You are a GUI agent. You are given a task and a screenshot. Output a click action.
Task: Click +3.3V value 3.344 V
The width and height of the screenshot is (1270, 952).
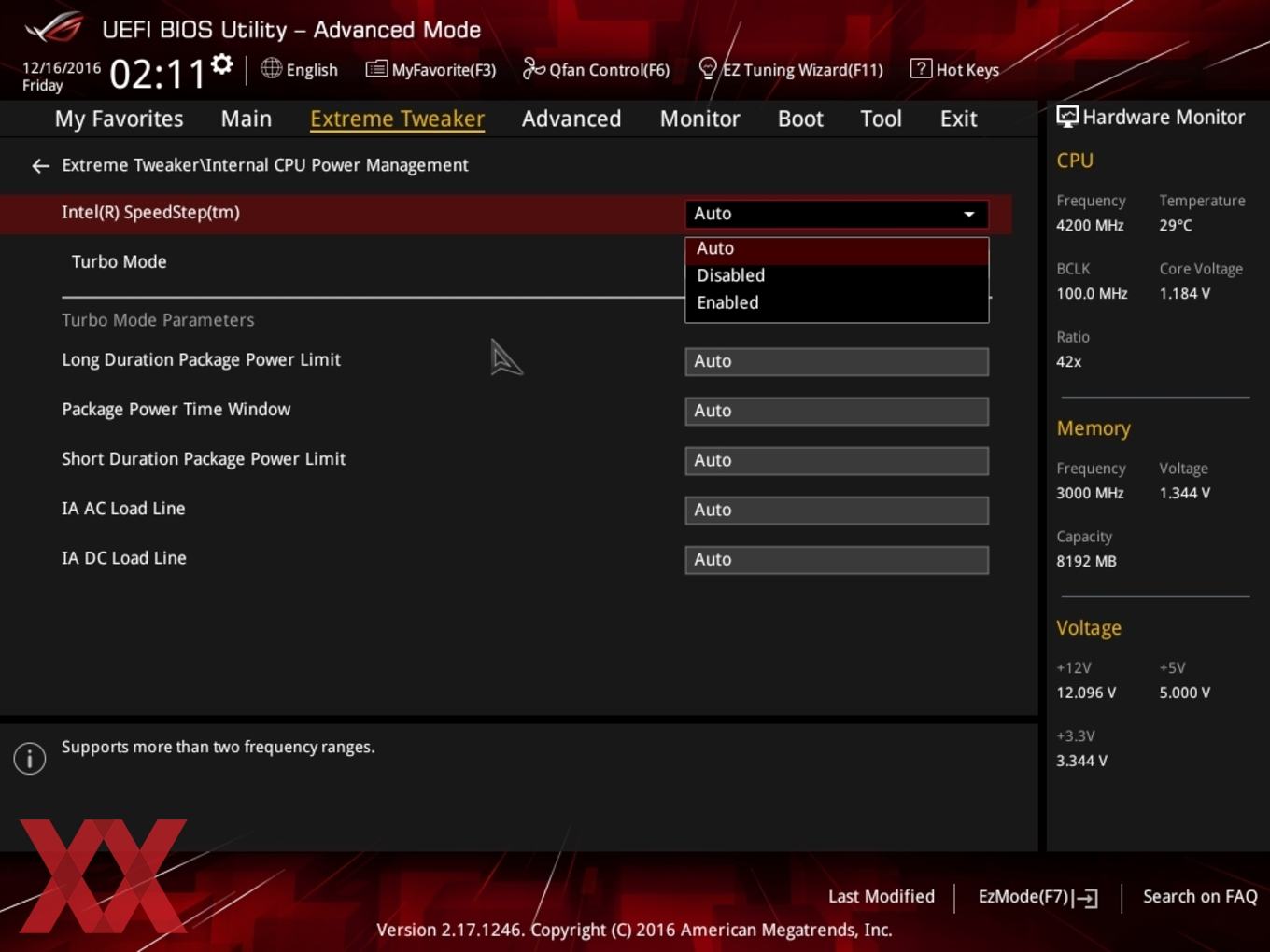[x=1081, y=762]
